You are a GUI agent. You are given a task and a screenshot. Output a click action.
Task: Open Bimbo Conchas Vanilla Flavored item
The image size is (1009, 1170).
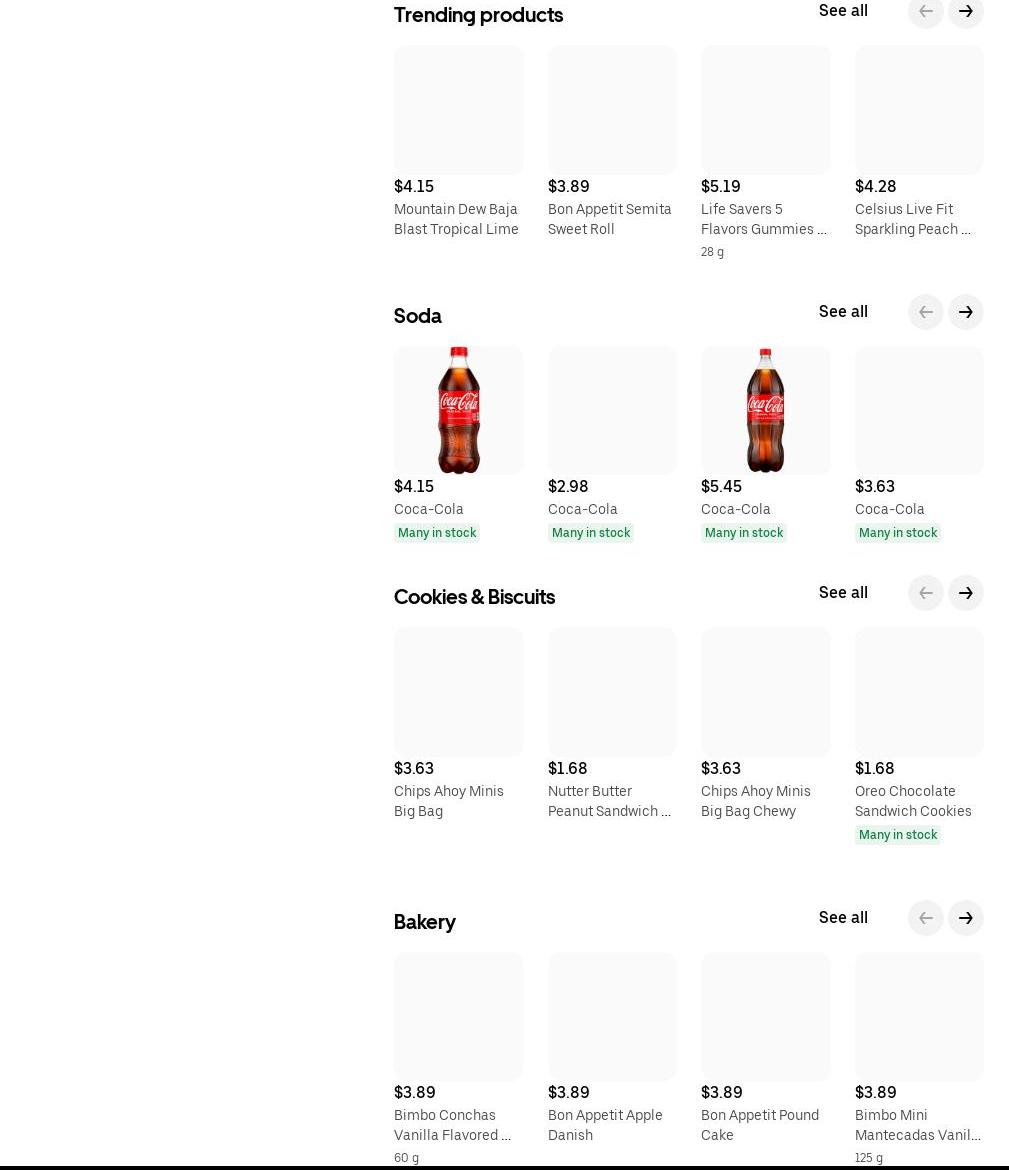click(452, 1125)
